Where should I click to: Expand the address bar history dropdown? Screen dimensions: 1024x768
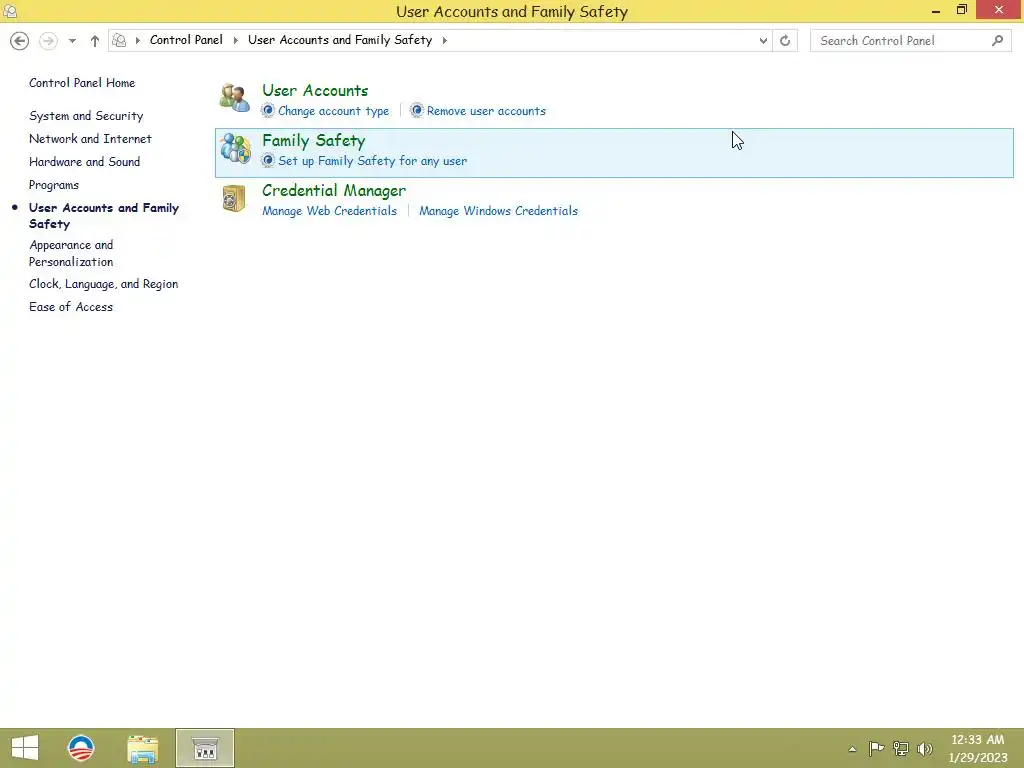click(x=763, y=40)
